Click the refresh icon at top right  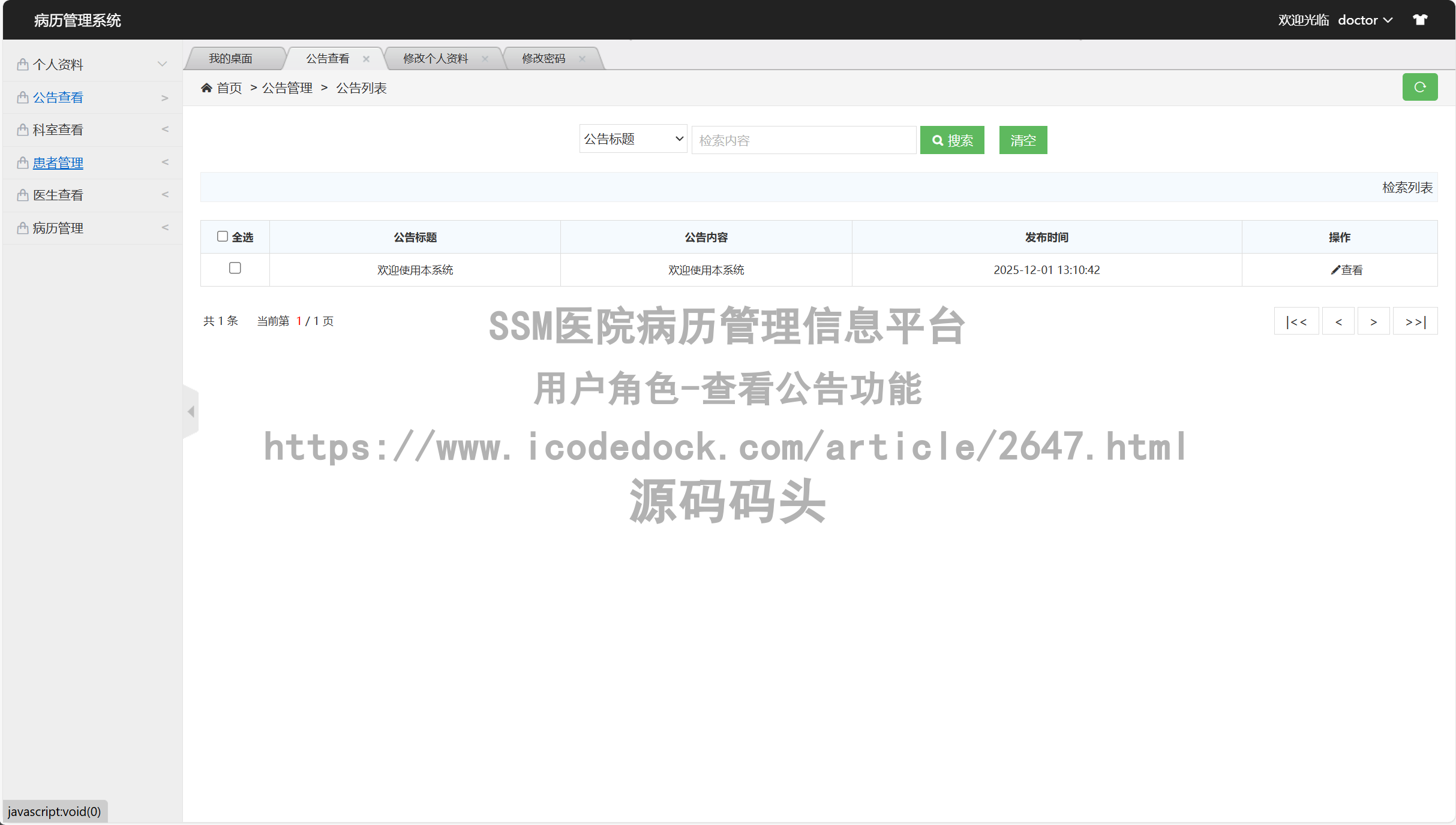click(x=1420, y=87)
